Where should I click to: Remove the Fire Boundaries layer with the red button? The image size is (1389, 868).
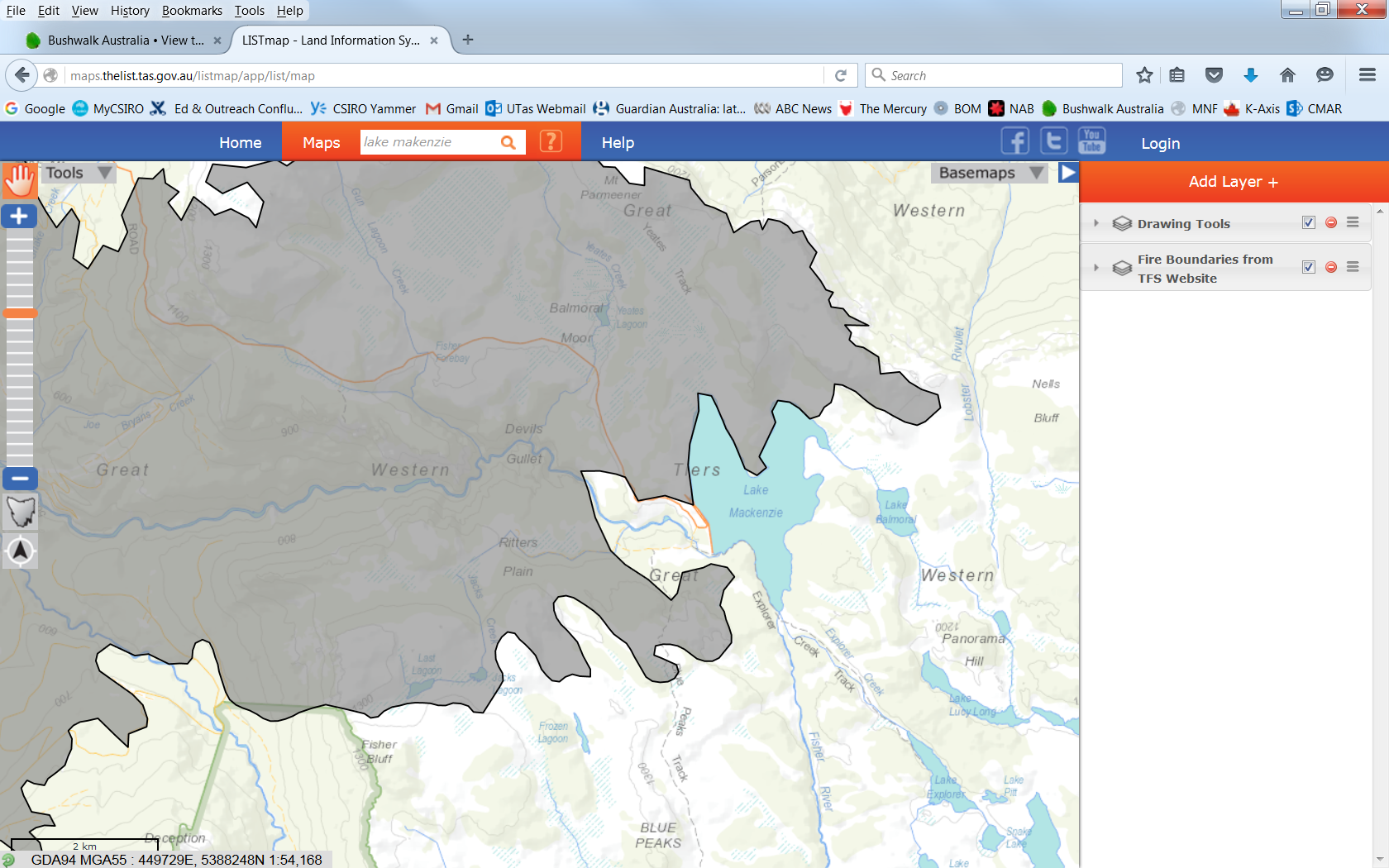pyautogui.click(x=1331, y=267)
